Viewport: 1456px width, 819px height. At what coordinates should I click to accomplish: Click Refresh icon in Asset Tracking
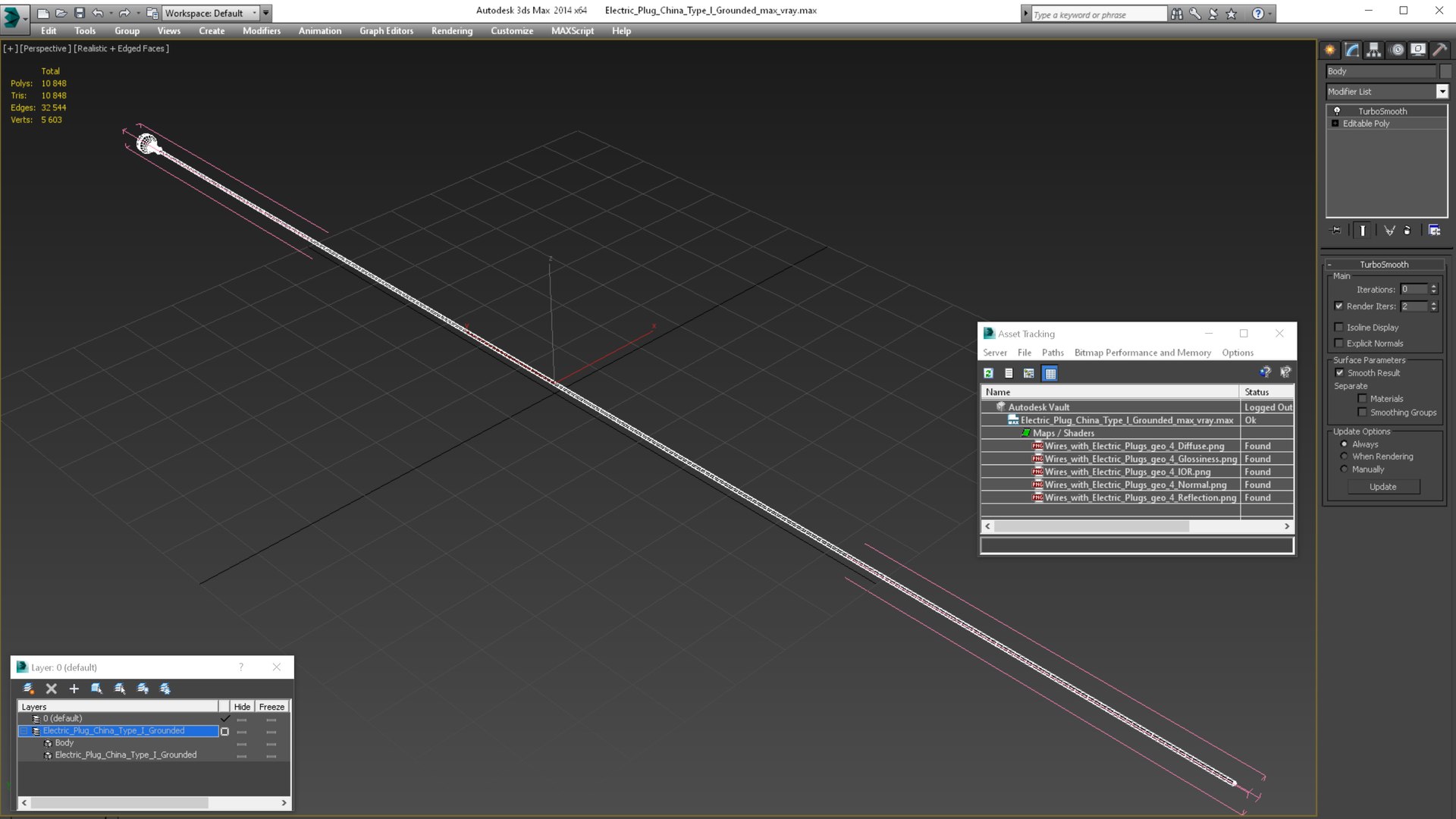point(988,373)
